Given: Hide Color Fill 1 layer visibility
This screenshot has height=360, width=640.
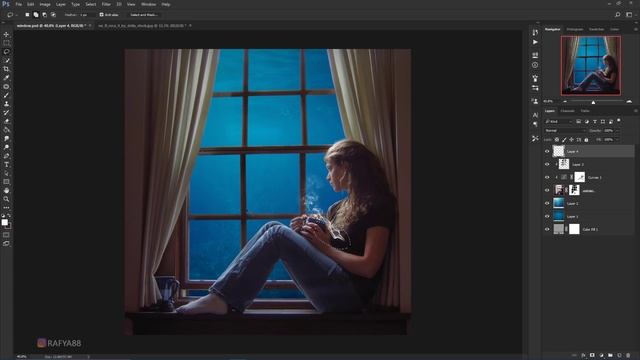Looking at the screenshot, I should (x=547, y=229).
